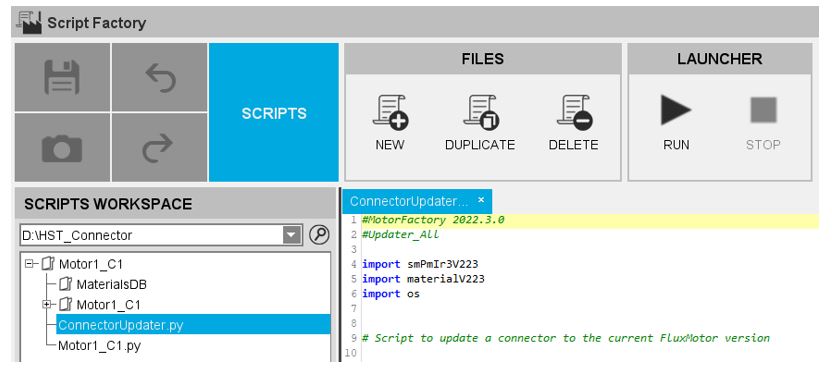The image size is (832, 380).
Task: Click the floppy disk save icon
Action: pos(62,77)
